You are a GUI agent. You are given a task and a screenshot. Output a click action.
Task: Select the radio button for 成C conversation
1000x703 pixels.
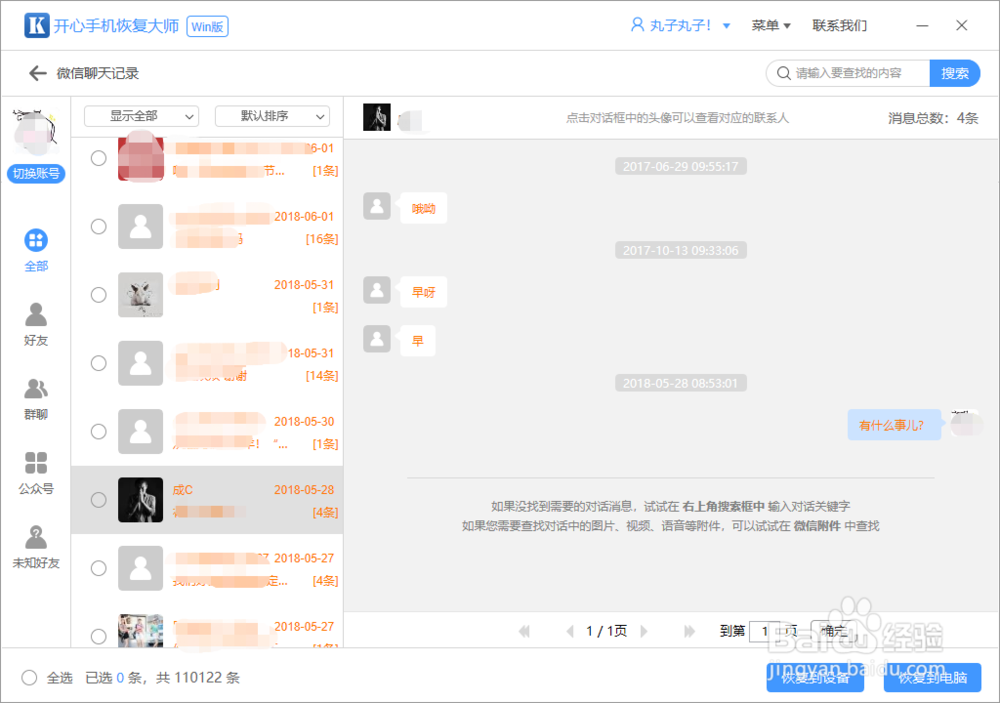tap(98, 500)
